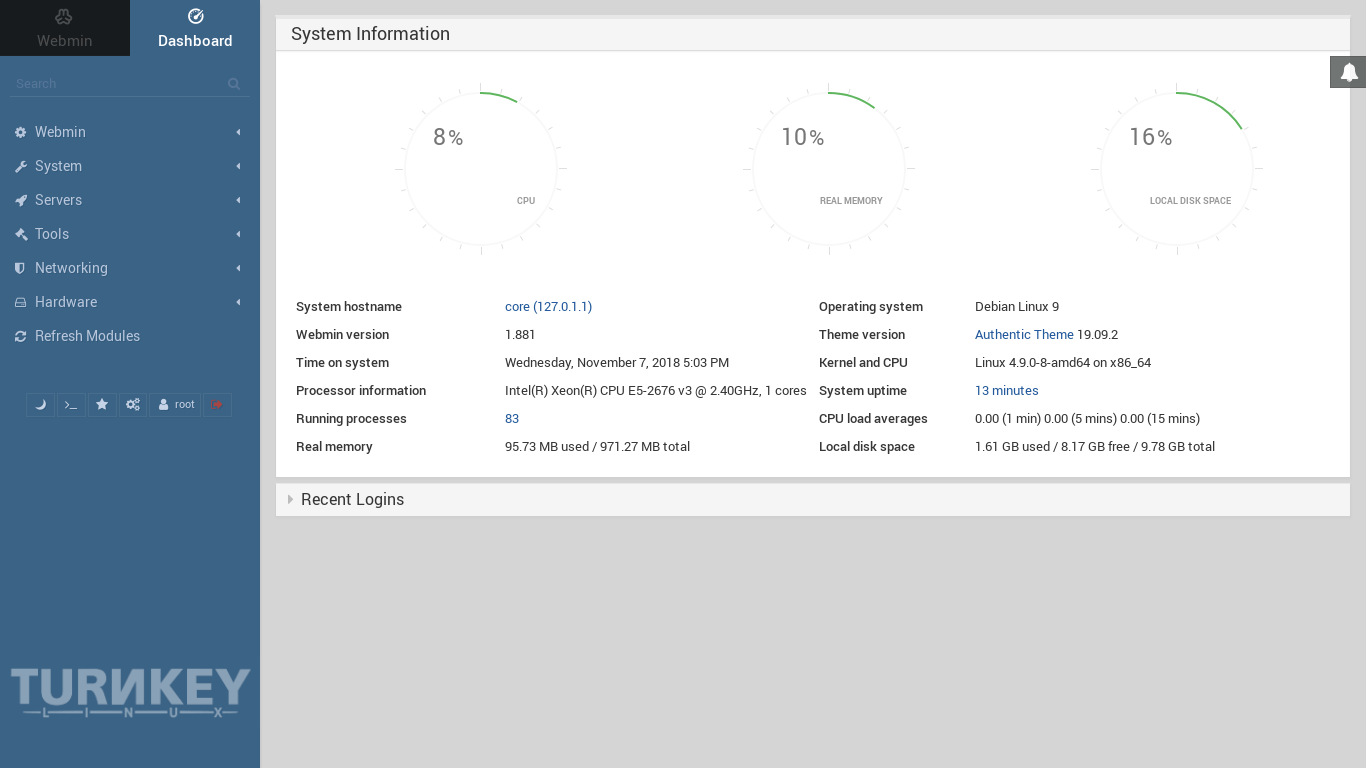Expand the Networking category
The height and width of the screenshot is (768, 1366).
[x=71, y=268]
